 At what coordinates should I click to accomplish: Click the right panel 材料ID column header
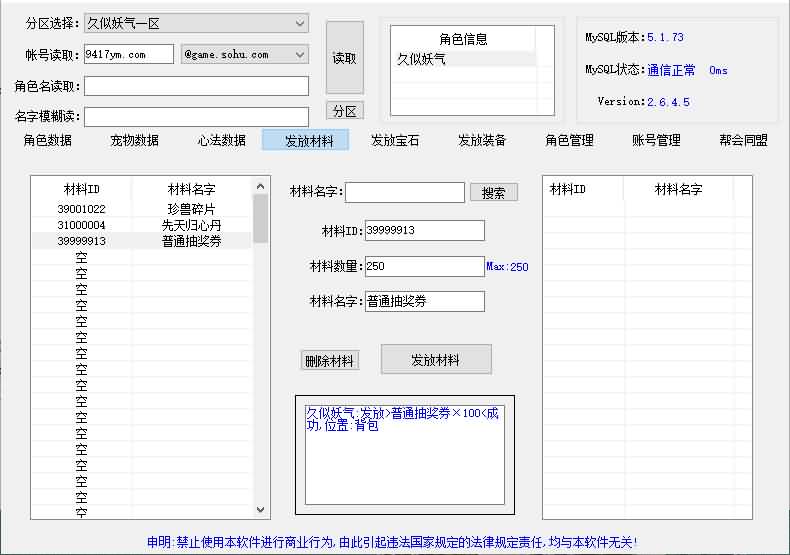[583, 189]
